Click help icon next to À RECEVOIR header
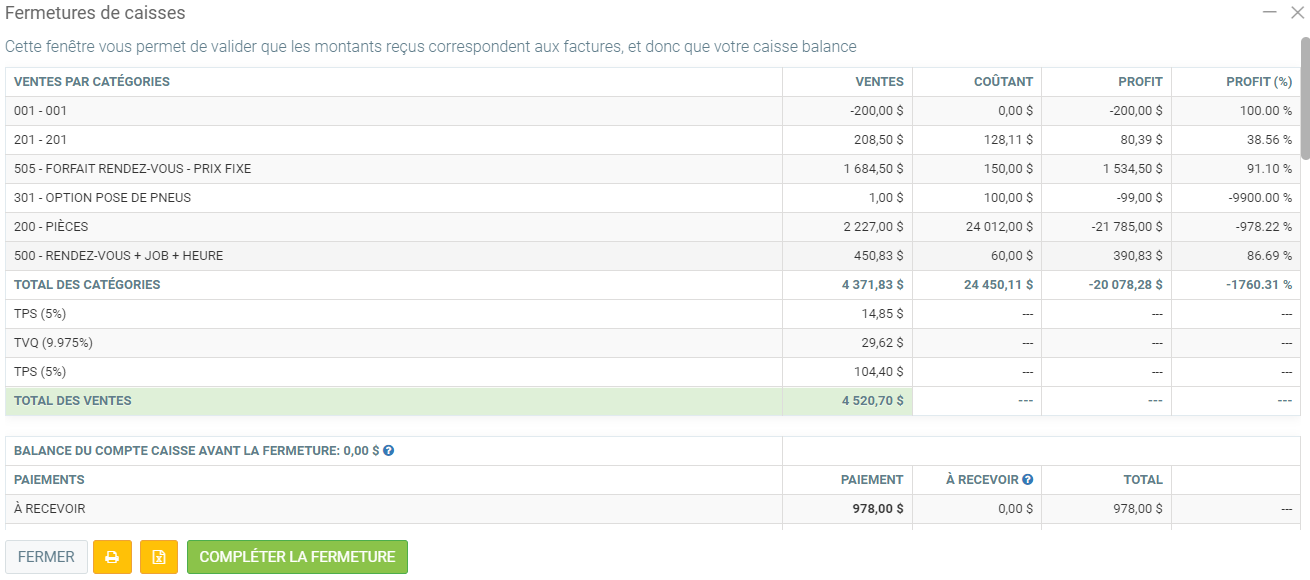This screenshot has height=580, width=1310. [x=1027, y=480]
